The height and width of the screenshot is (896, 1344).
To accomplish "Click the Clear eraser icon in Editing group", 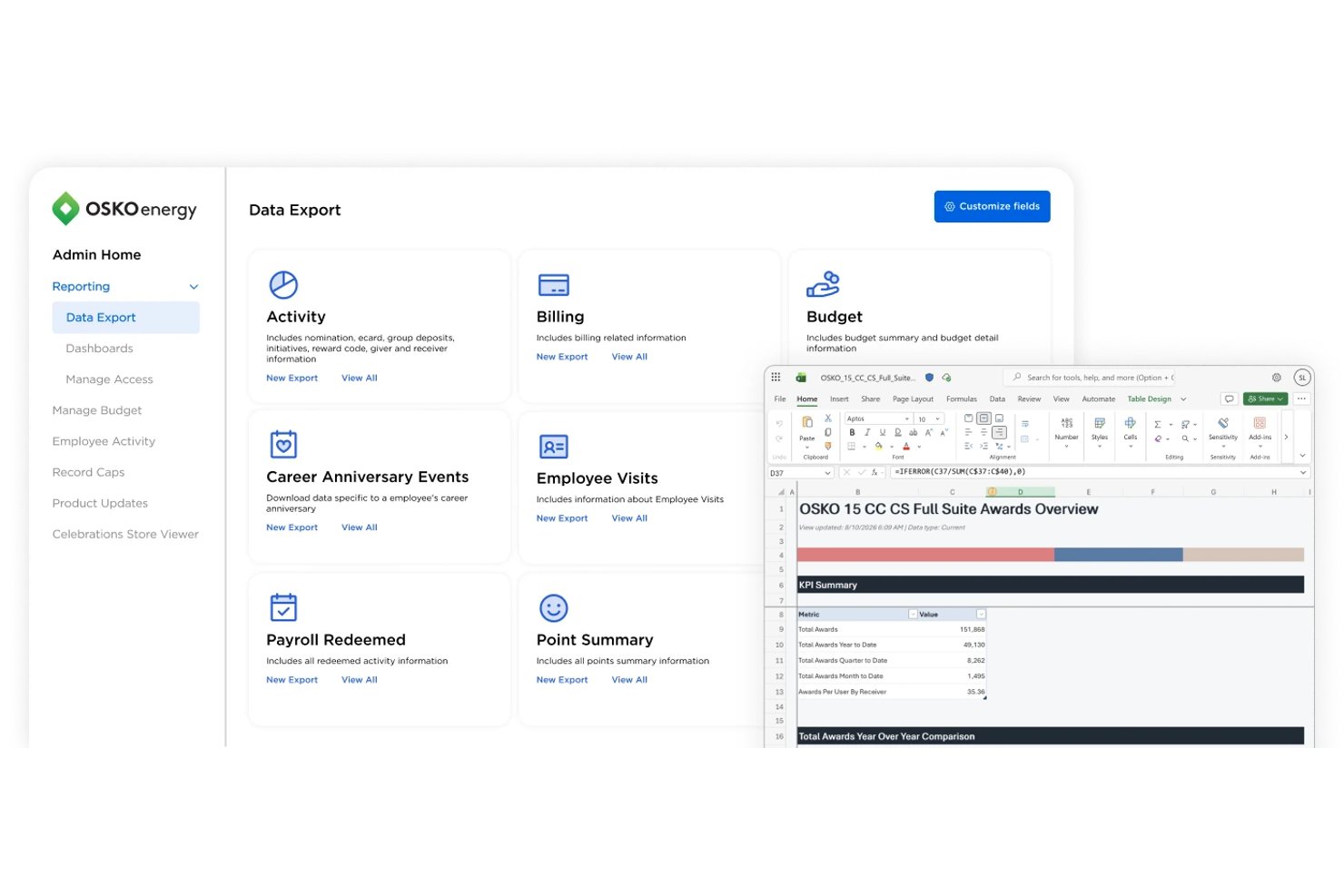I will coord(1158,438).
